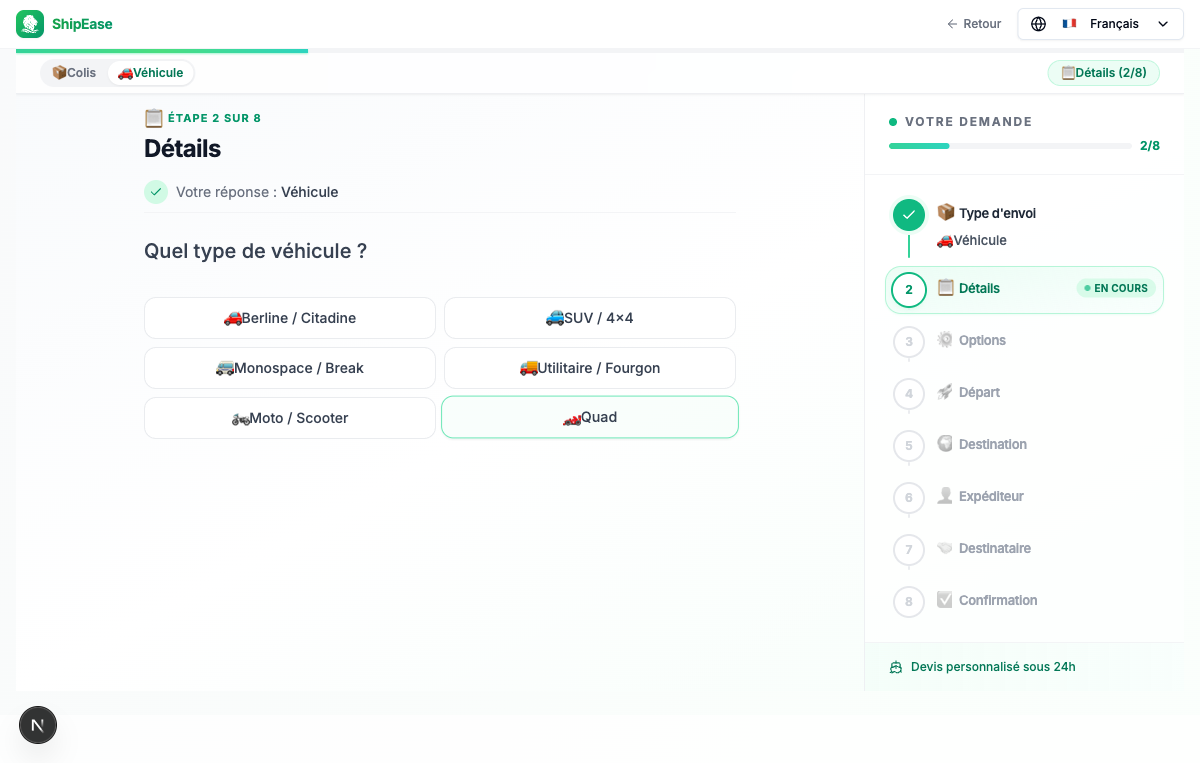This screenshot has height=763, width=1200.
Task: Click the EN COURS status badge
Action: (1116, 288)
